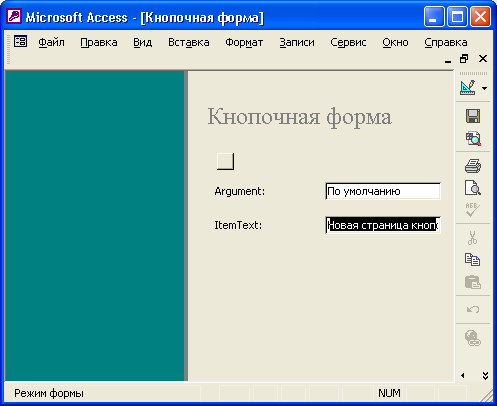
Task: Open the File Search icon
Action: tap(473, 139)
